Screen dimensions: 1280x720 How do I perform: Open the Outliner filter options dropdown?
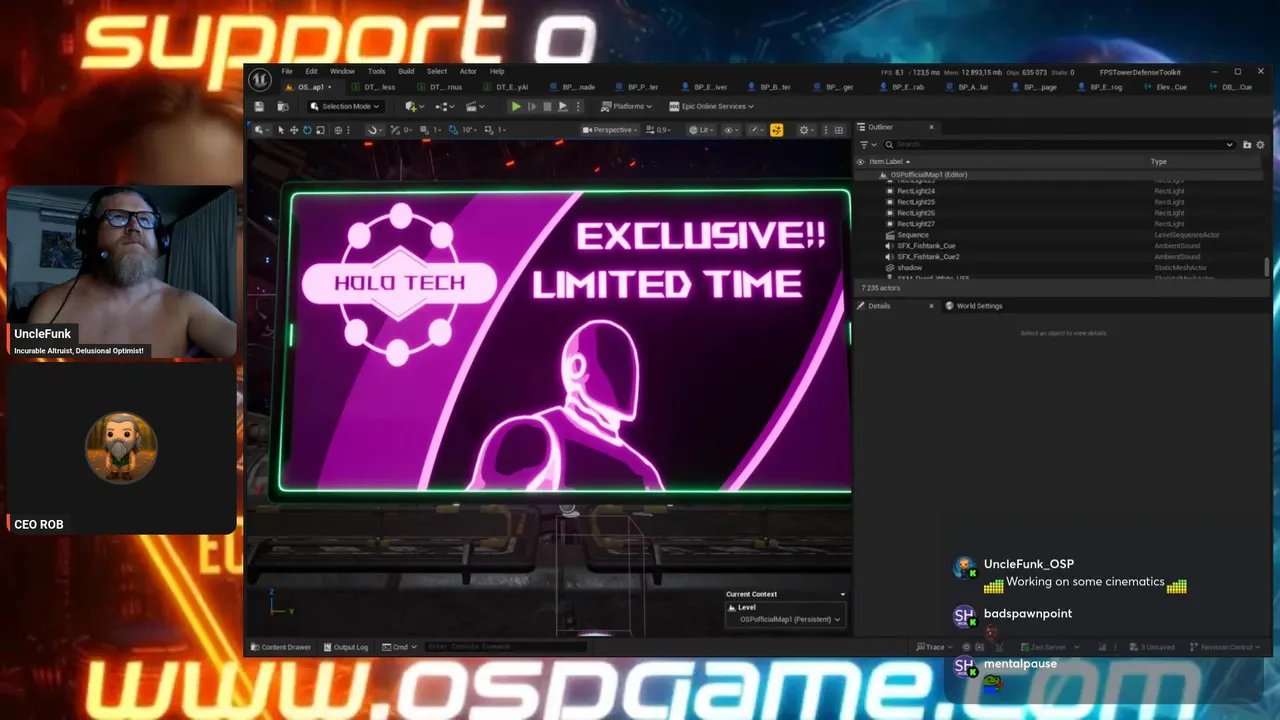coord(866,145)
